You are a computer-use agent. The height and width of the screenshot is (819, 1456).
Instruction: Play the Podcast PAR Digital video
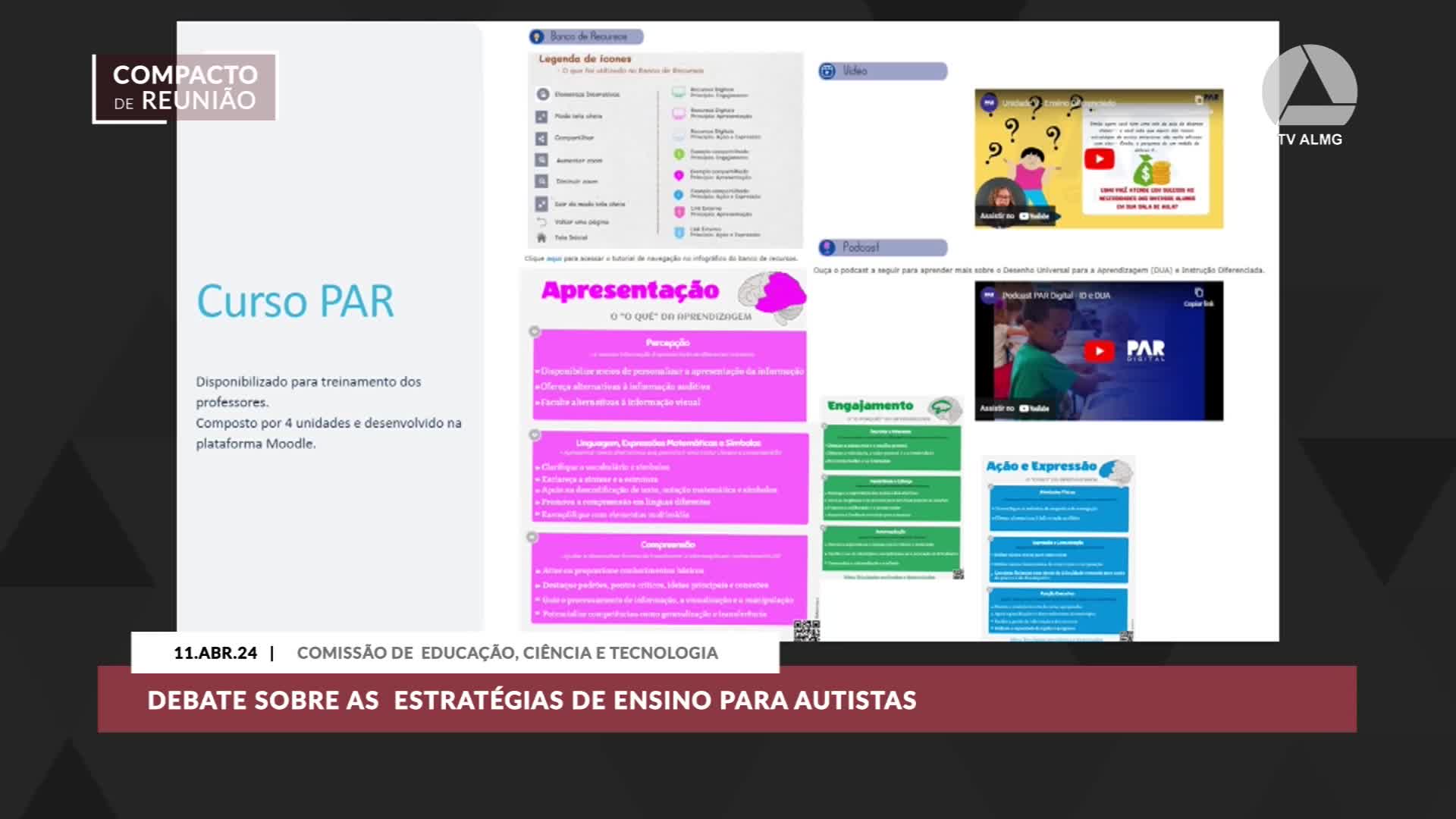pyautogui.click(x=1098, y=350)
